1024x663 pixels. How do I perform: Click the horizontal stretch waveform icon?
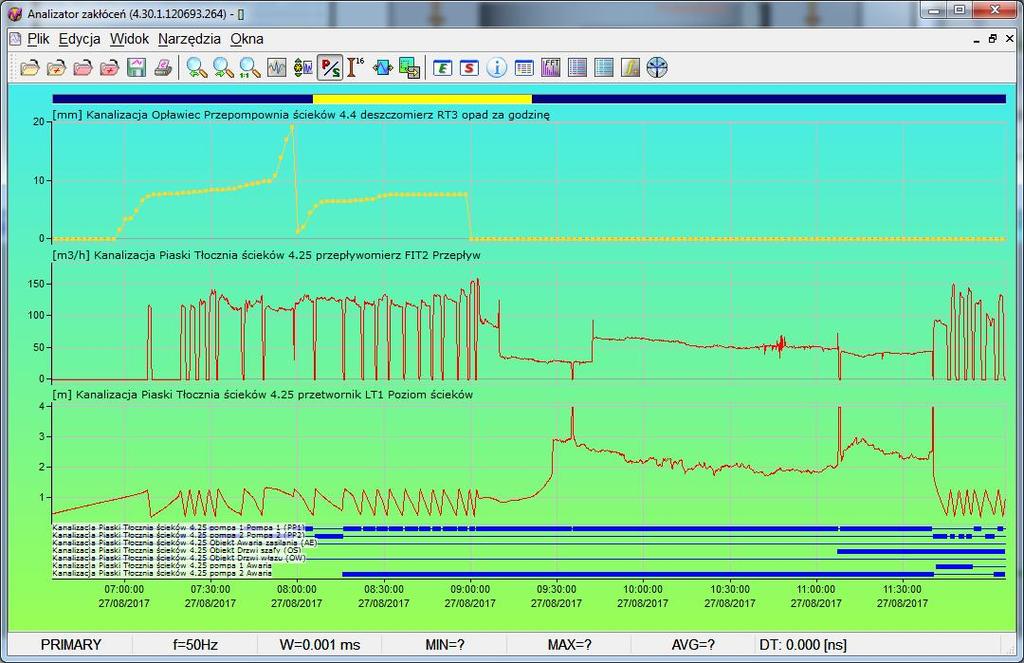point(383,67)
